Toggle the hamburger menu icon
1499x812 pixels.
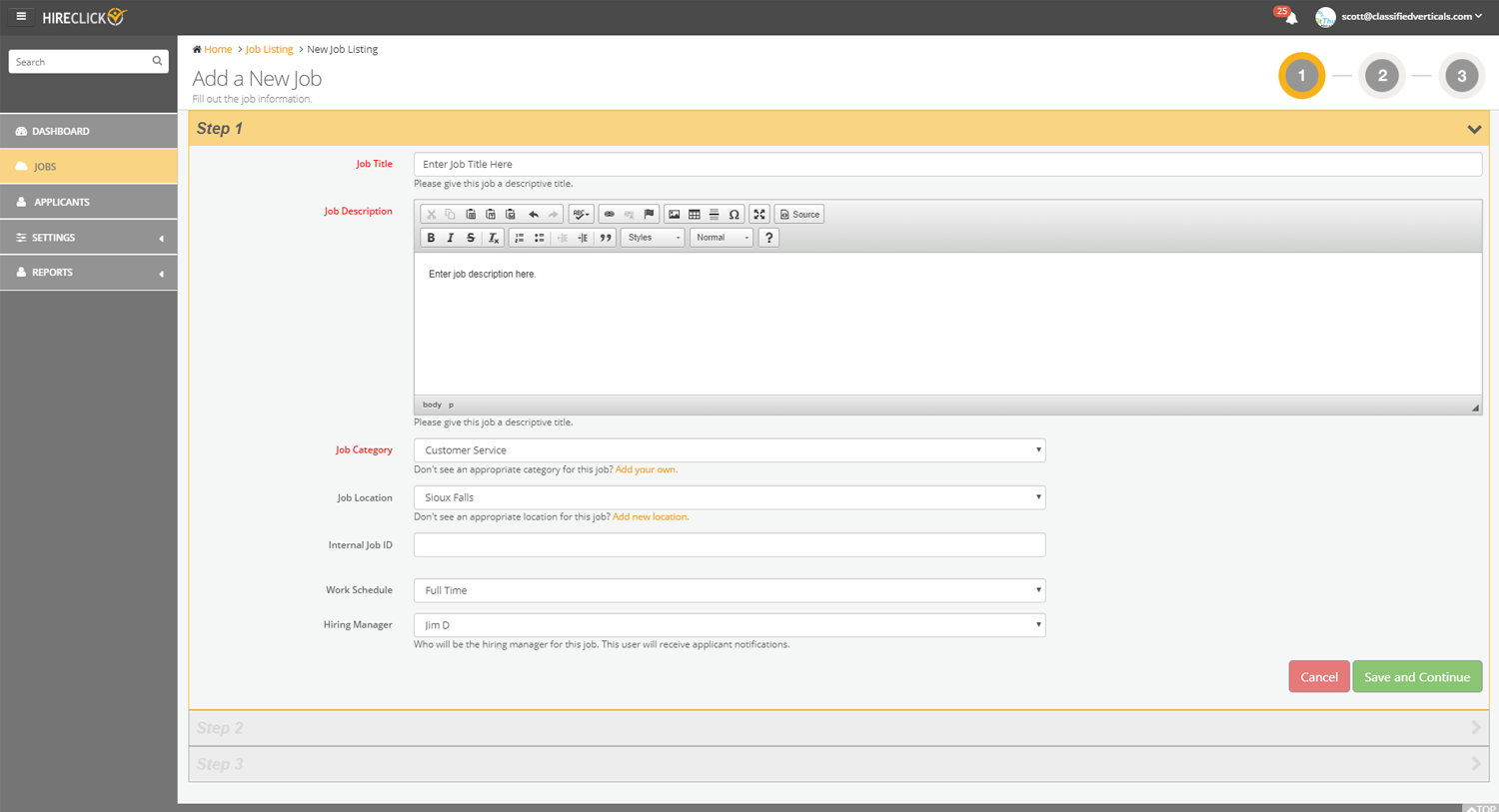(21, 16)
